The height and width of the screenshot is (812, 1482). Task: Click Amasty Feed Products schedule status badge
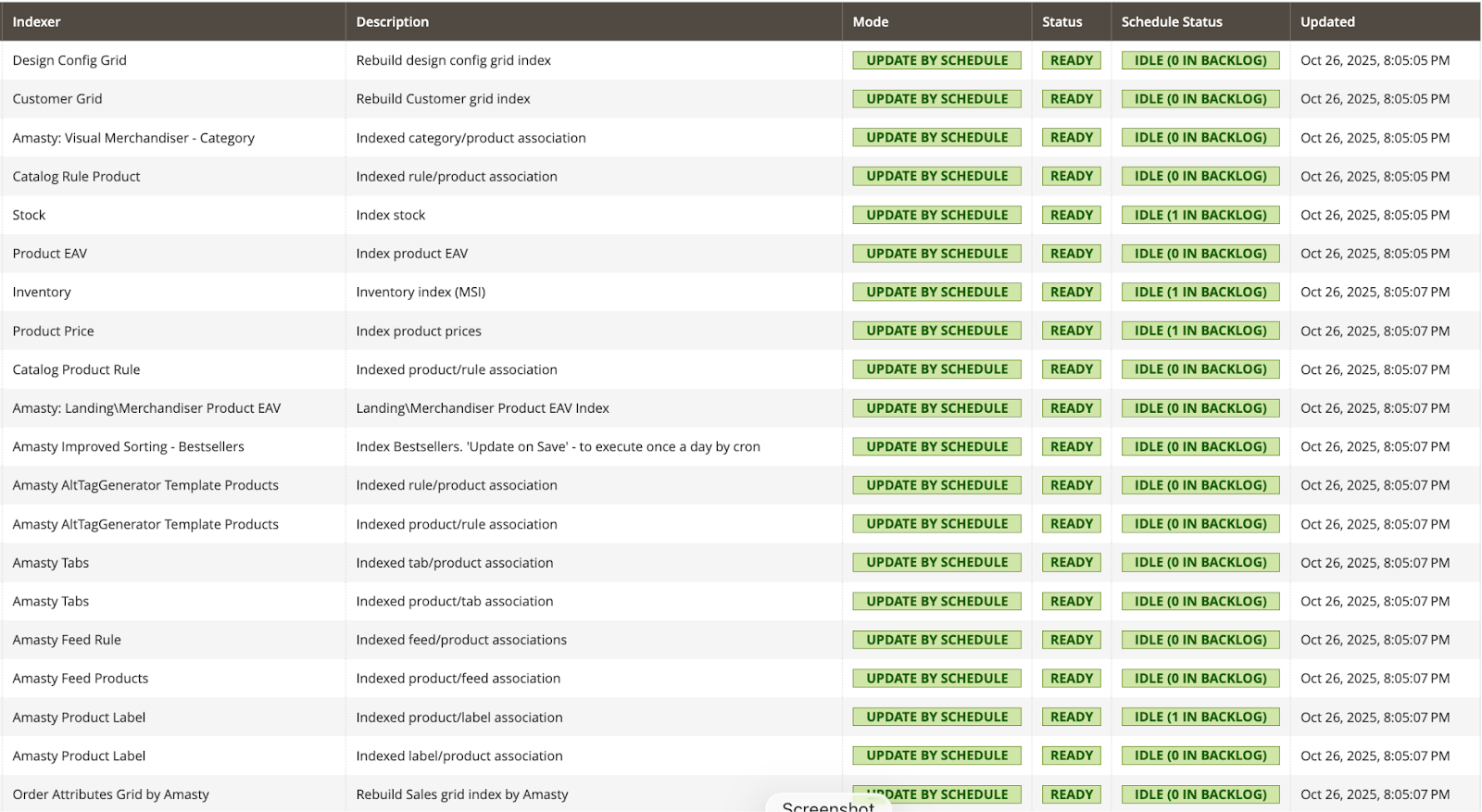tap(1199, 679)
